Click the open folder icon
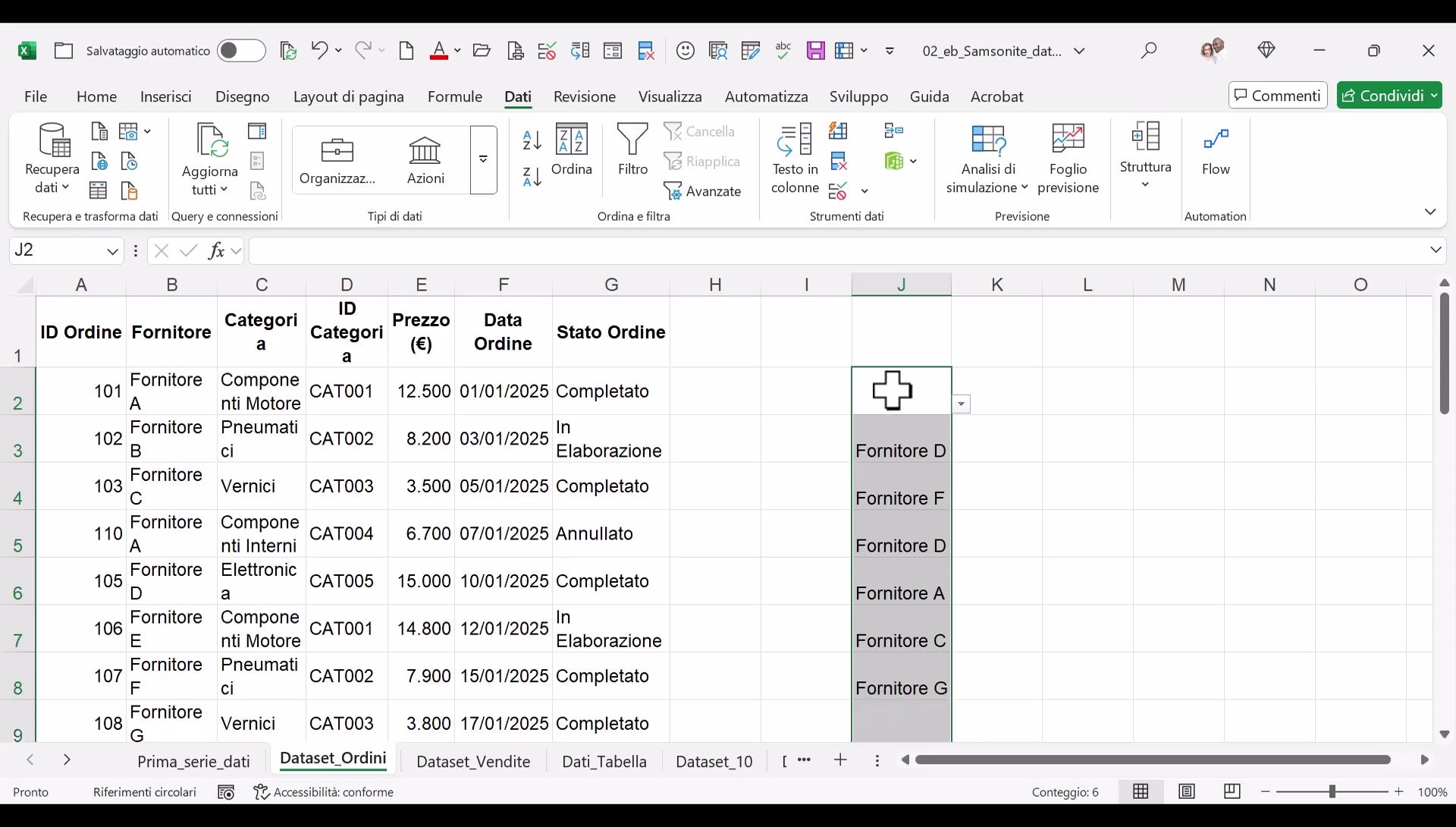This screenshot has height=827, width=1456. coord(482,51)
